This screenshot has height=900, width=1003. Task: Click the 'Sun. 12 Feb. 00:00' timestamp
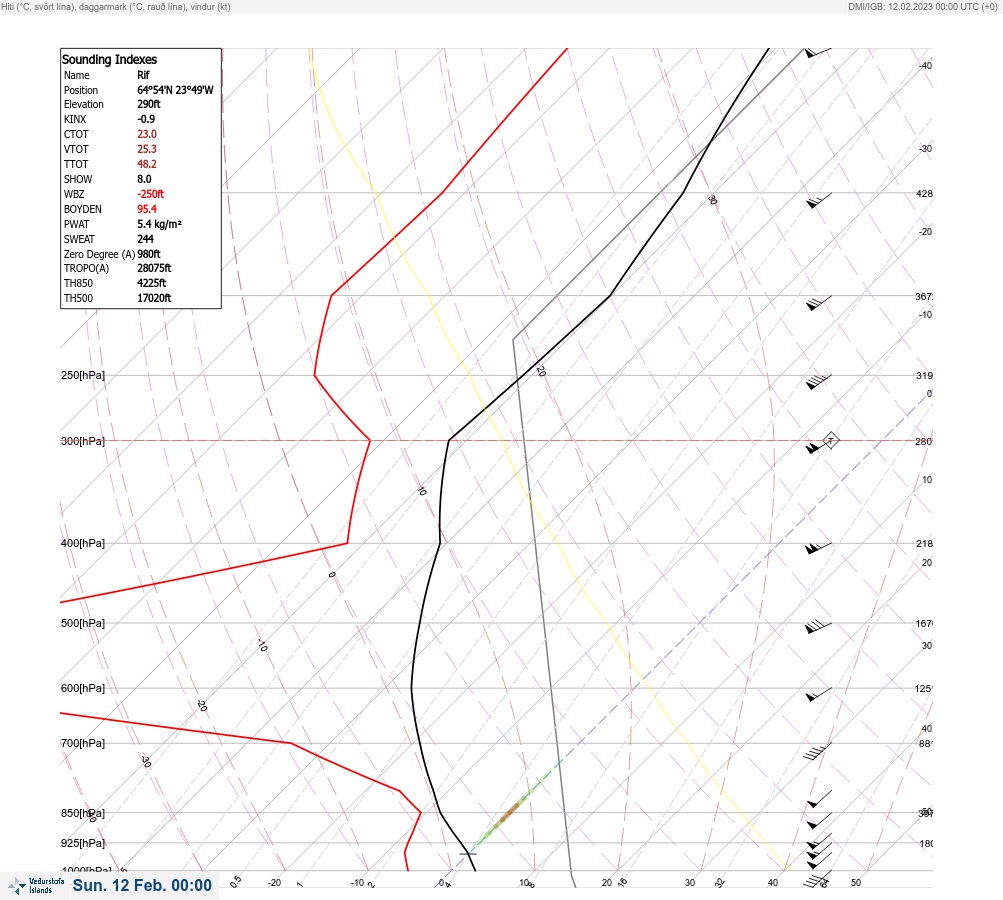[142, 885]
